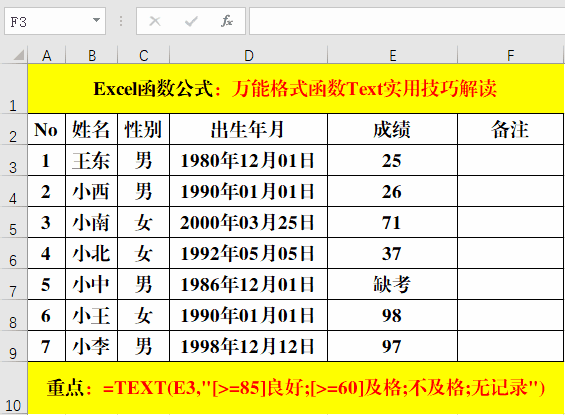Select the 缺考 score cell
565x415 pixels.
click(x=392, y=284)
